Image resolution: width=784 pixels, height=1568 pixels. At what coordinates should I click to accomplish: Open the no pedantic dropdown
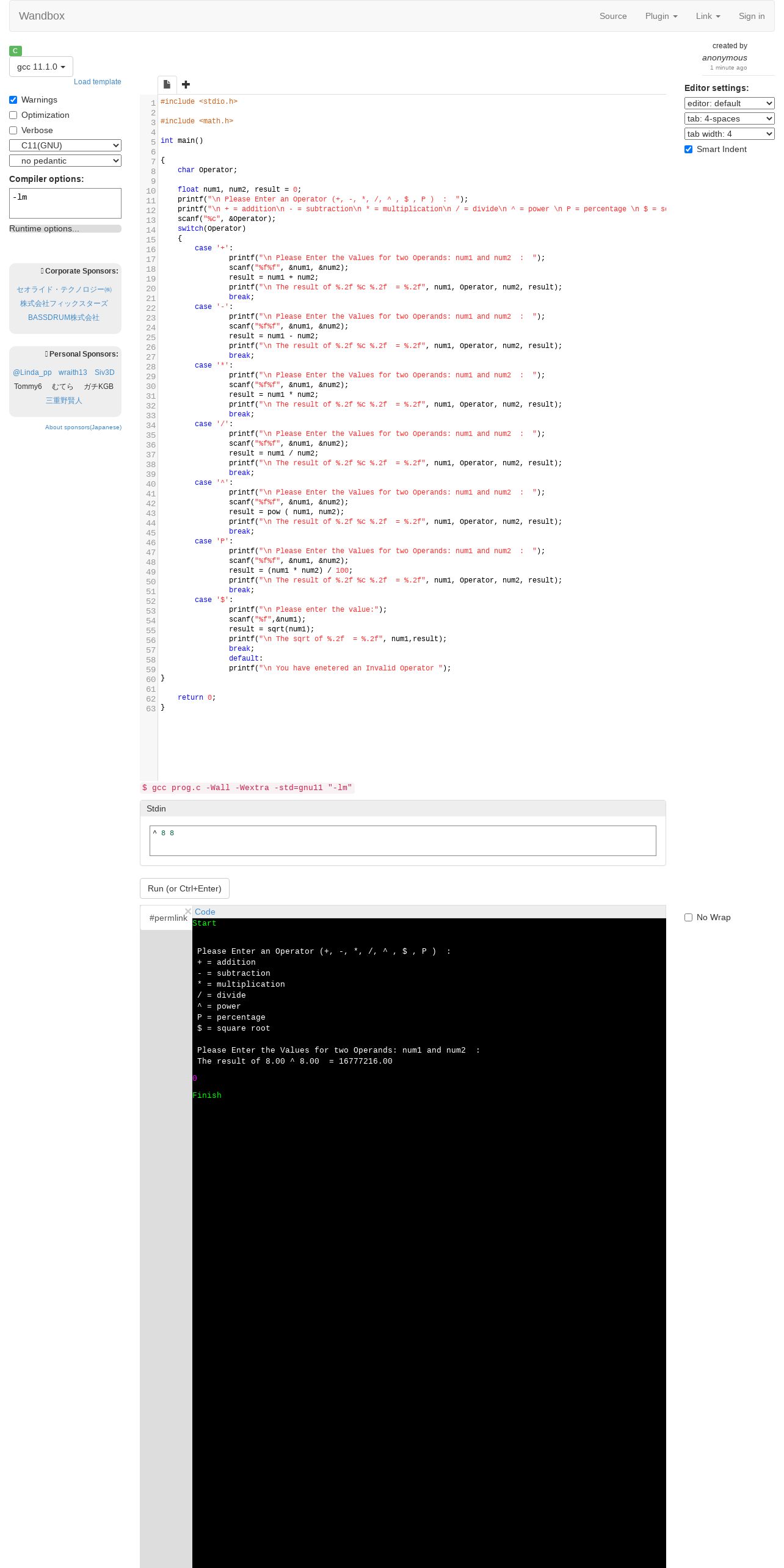(x=65, y=161)
